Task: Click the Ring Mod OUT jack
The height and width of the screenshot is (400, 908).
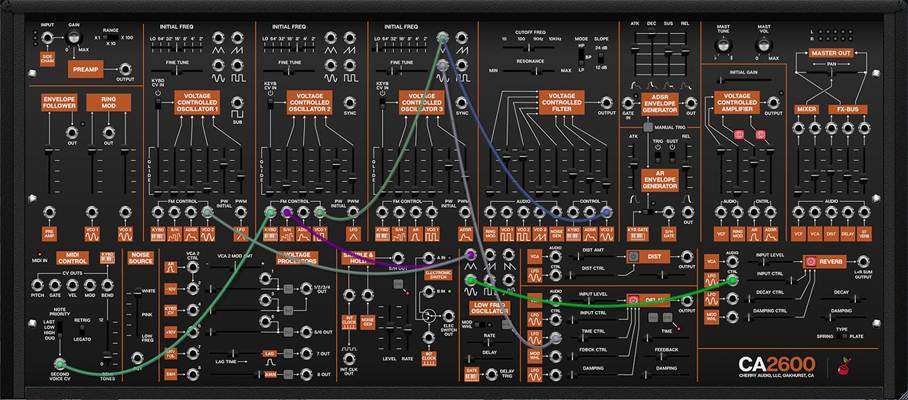Action: (108, 133)
